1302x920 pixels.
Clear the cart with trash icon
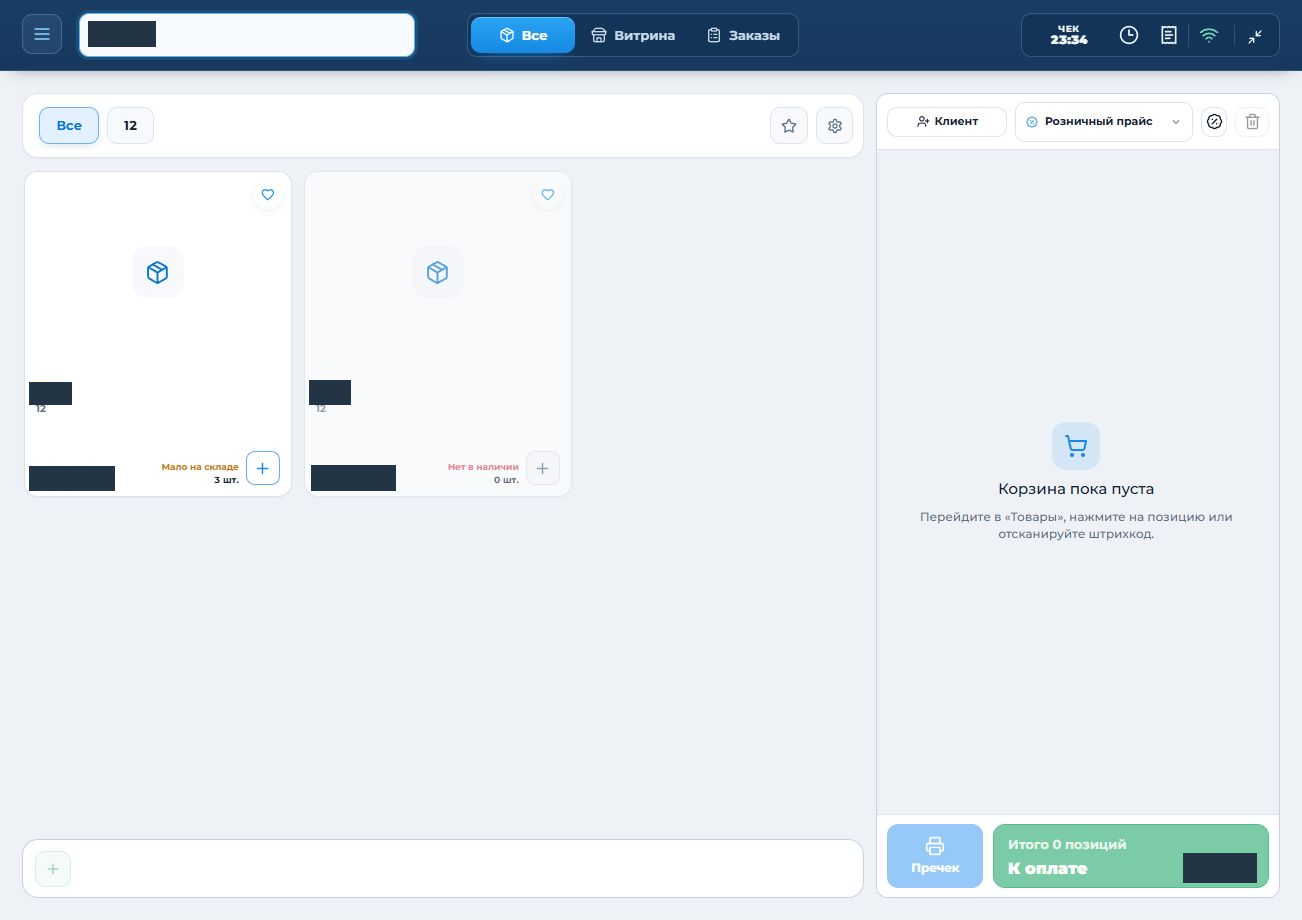(1252, 122)
